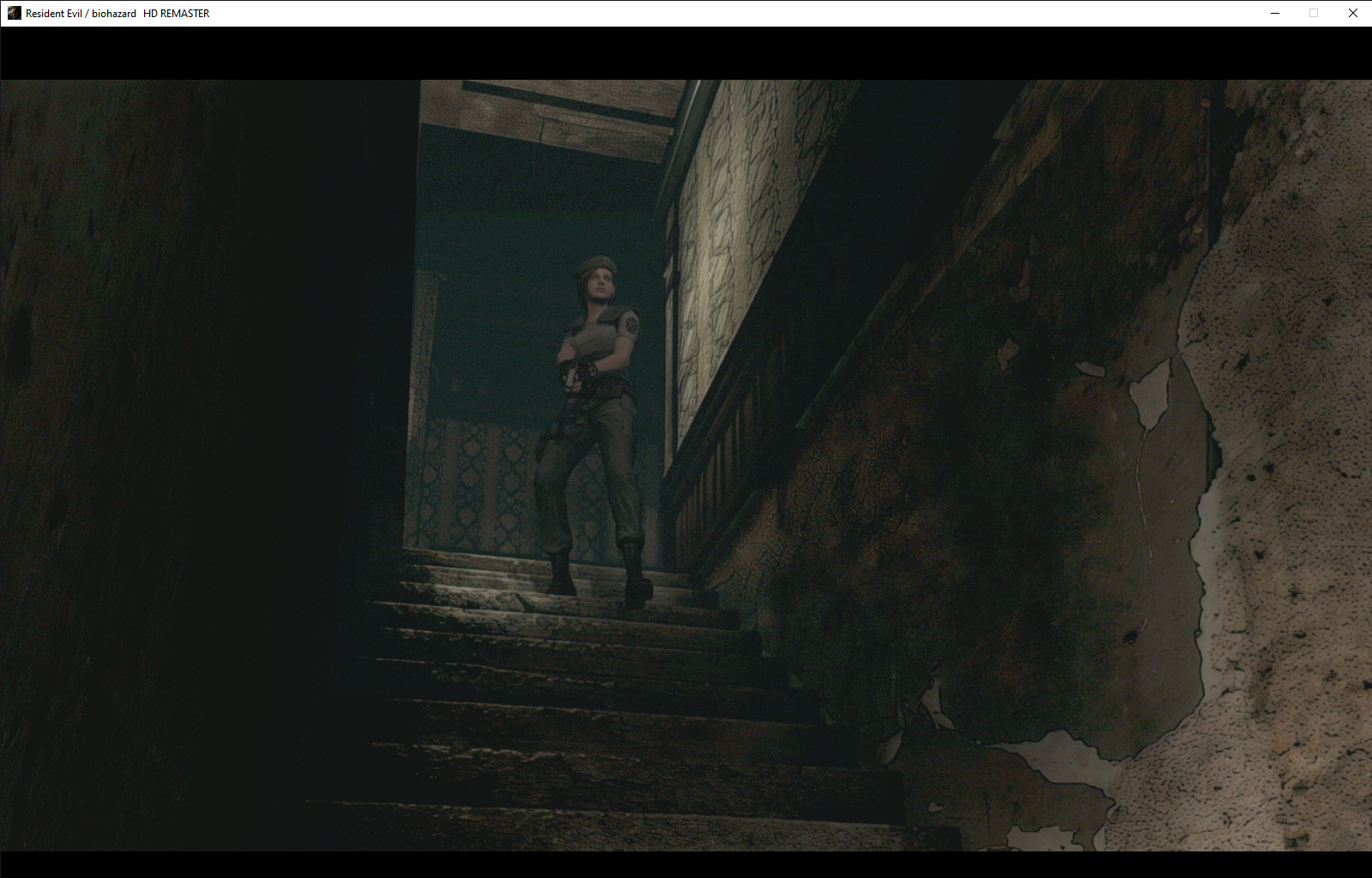
Task: Minimize the Resident Evil game window
Action: click(1274, 13)
